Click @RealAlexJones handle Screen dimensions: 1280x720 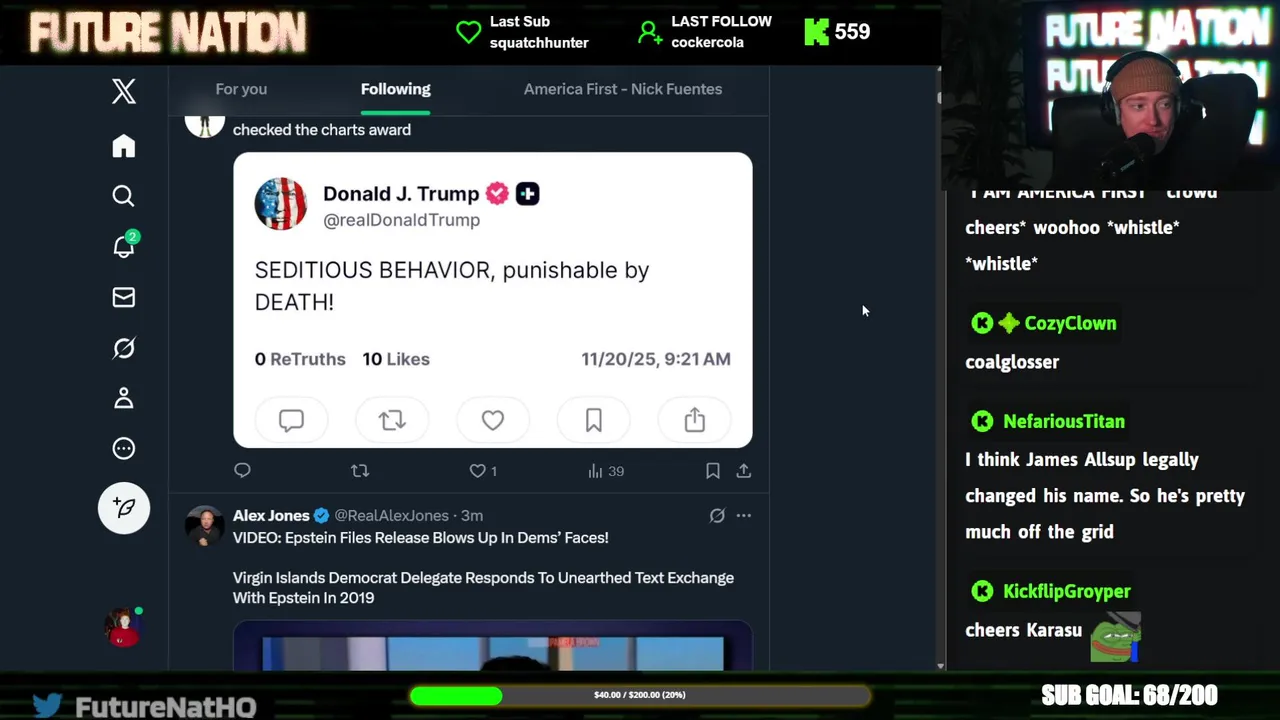391,516
